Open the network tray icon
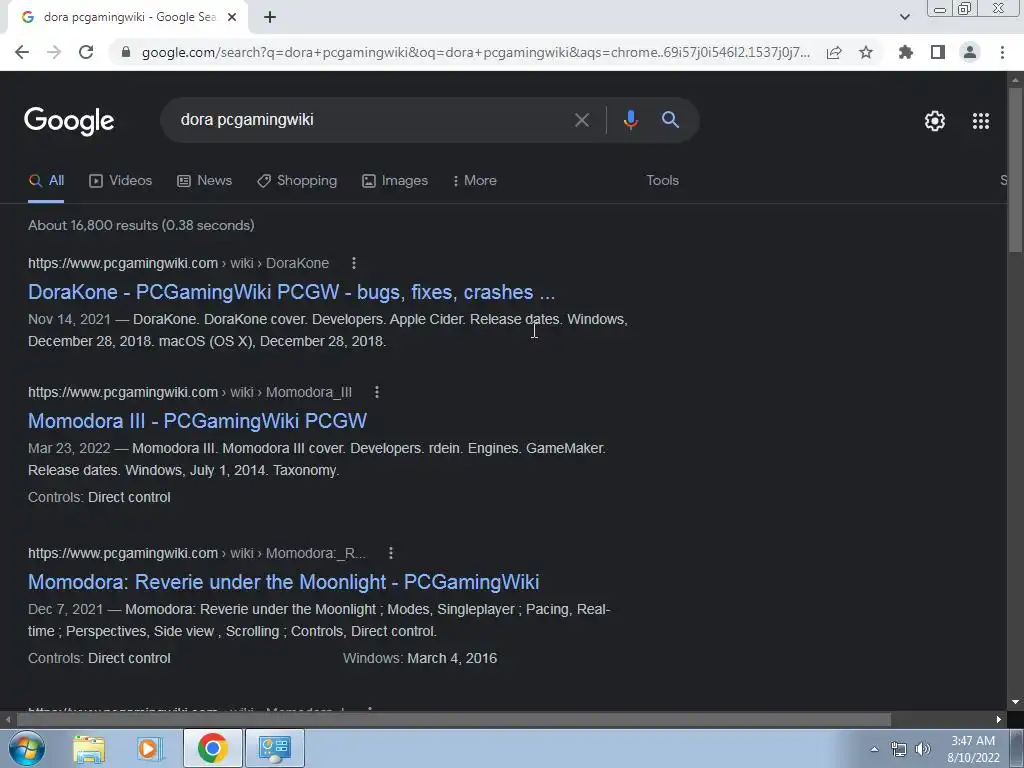 point(899,749)
